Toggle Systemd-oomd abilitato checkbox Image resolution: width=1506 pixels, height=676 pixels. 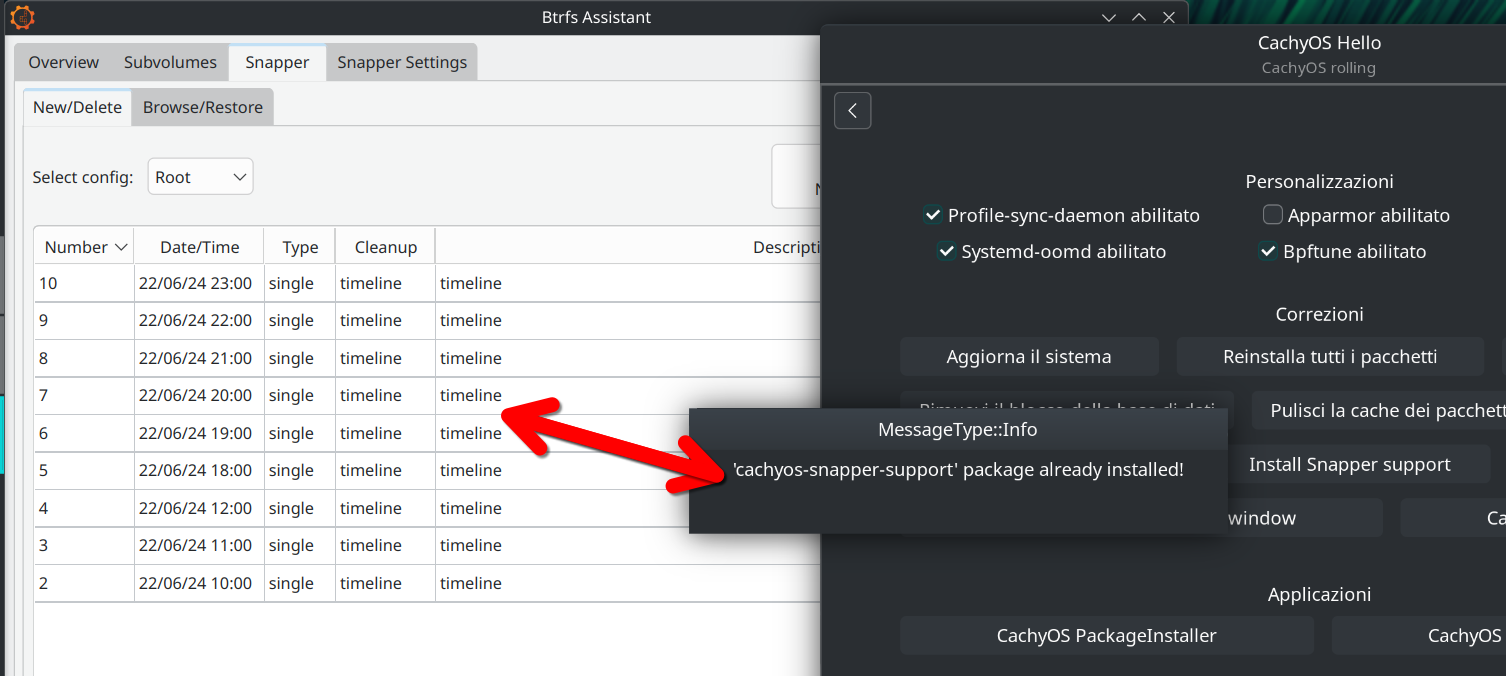point(946,251)
